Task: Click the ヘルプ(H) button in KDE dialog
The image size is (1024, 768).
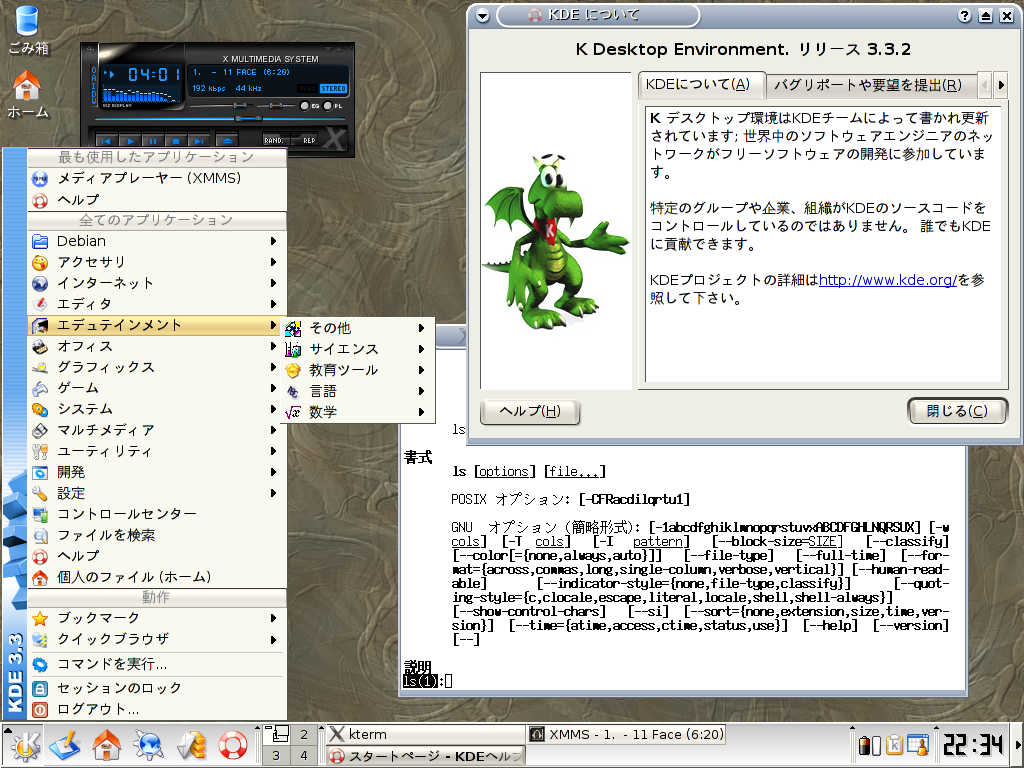Action: 530,411
